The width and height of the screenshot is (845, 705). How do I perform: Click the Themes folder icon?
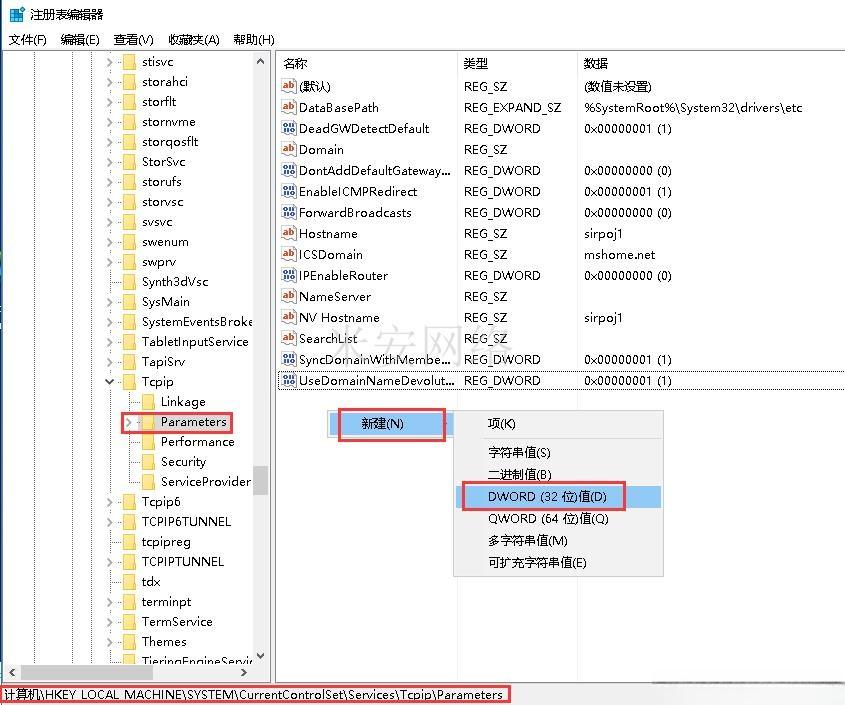click(x=129, y=641)
